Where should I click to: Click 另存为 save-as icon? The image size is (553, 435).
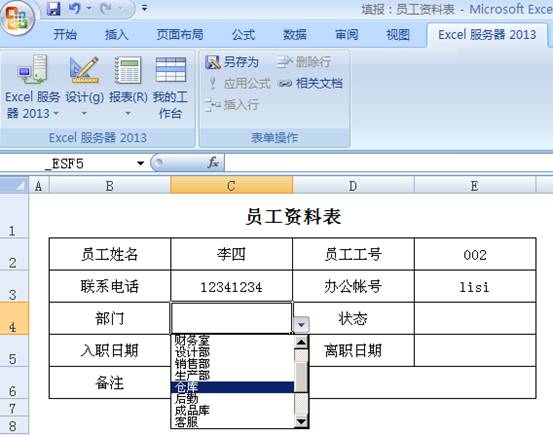pos(213,62)
